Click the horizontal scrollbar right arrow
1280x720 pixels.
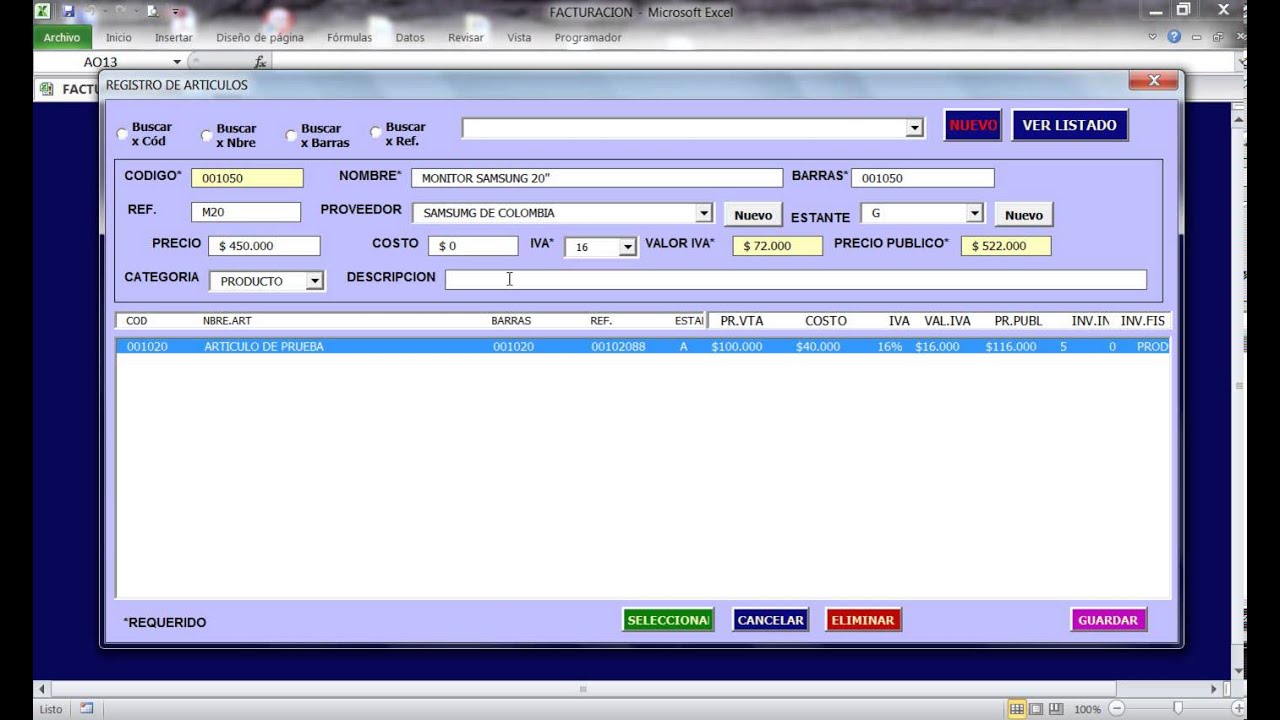pos(1214,689)
